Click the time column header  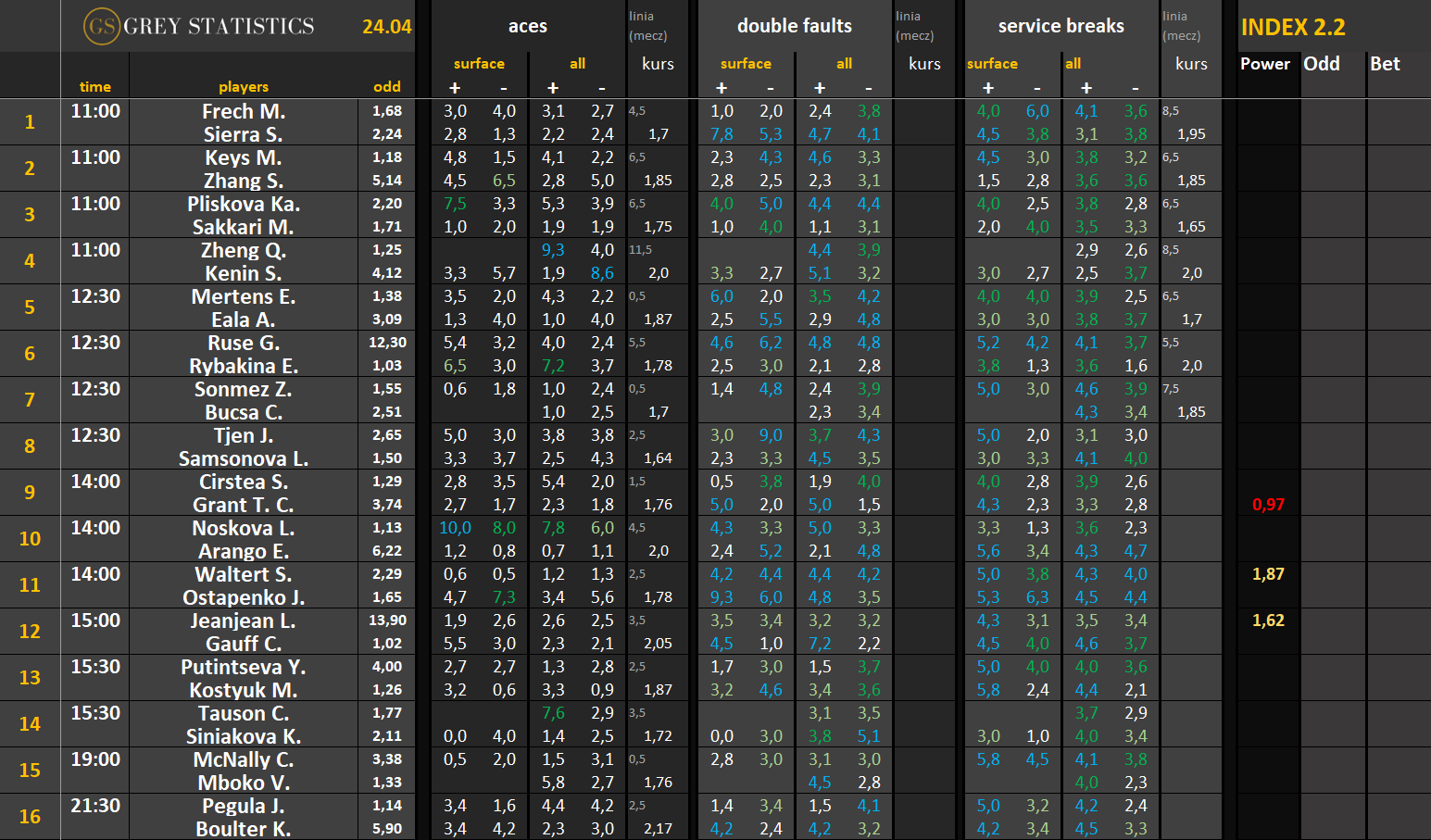(94, 86)
